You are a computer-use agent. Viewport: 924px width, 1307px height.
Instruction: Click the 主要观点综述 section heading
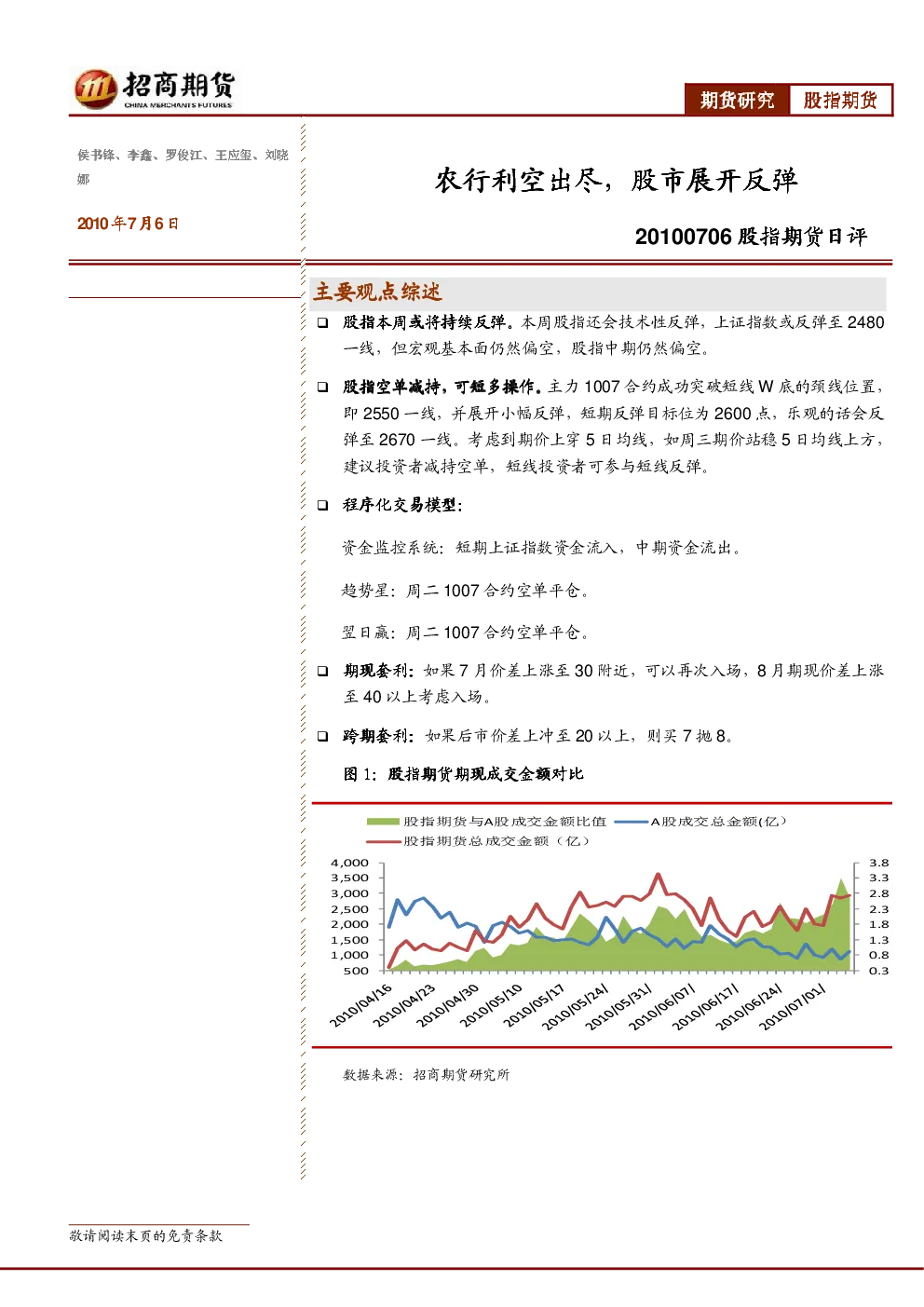377,293
